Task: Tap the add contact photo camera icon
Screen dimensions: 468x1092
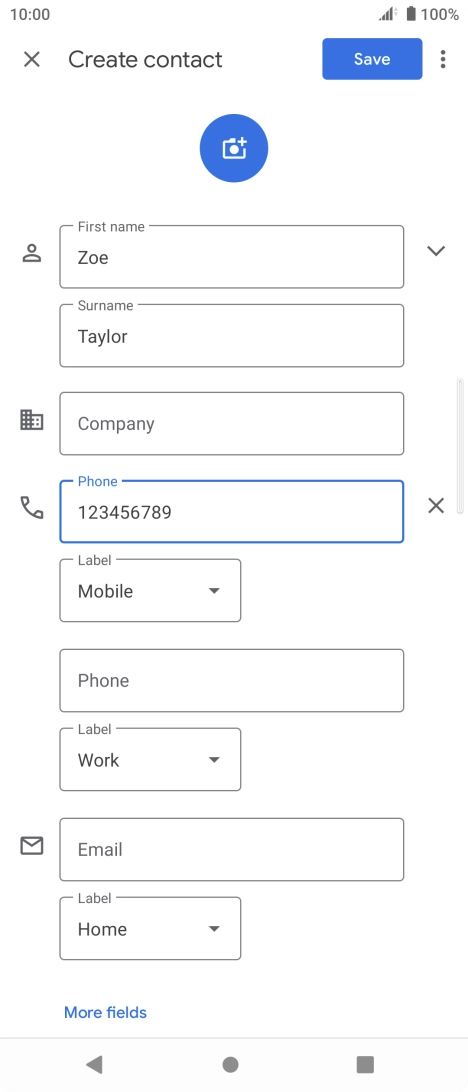Action: [x=234, y=148]
